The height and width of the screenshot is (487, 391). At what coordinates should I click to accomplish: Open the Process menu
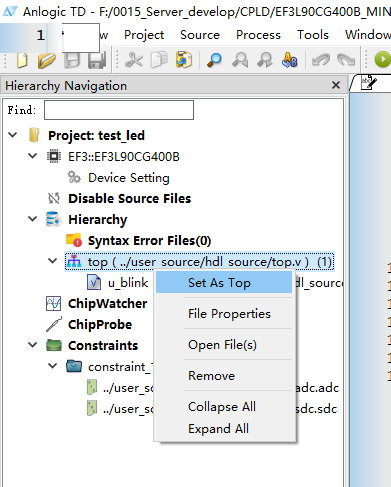[x=258, y=35]
